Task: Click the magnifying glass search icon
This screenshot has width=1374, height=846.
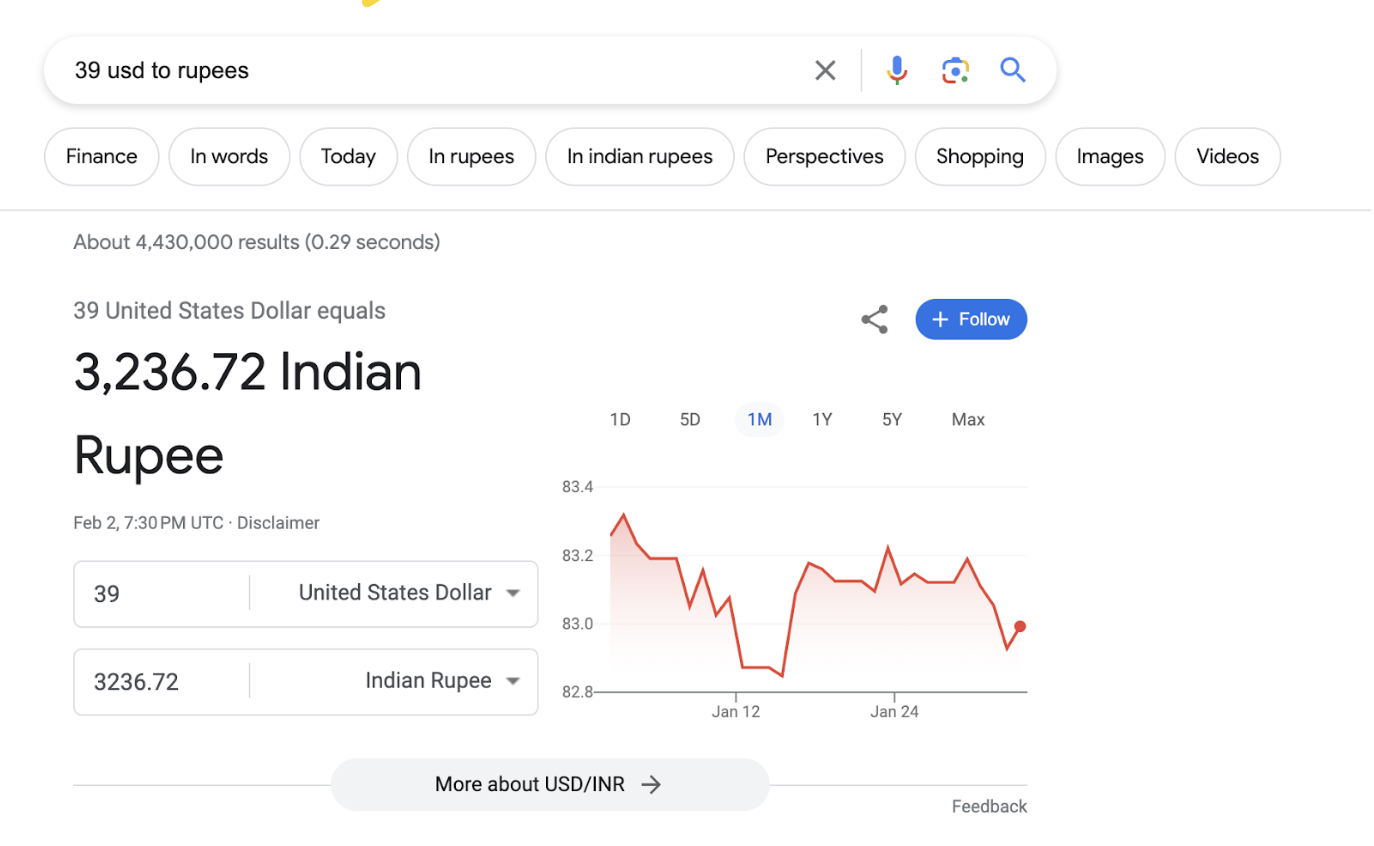Action: coord(1013,70)
